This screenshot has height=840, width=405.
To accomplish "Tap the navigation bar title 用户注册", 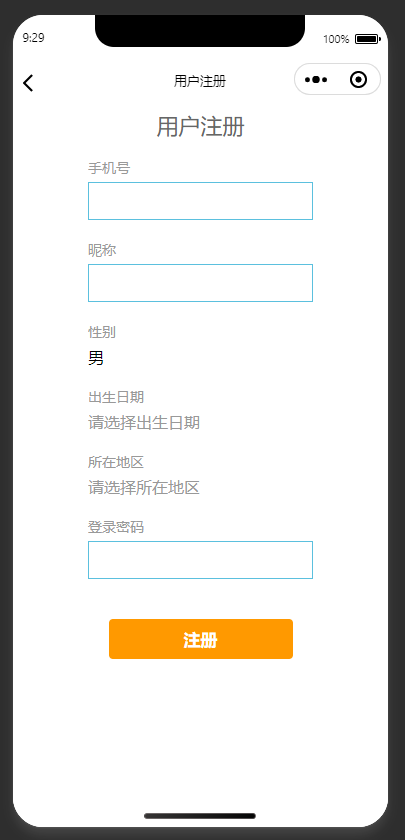I will tap(200, 81).
